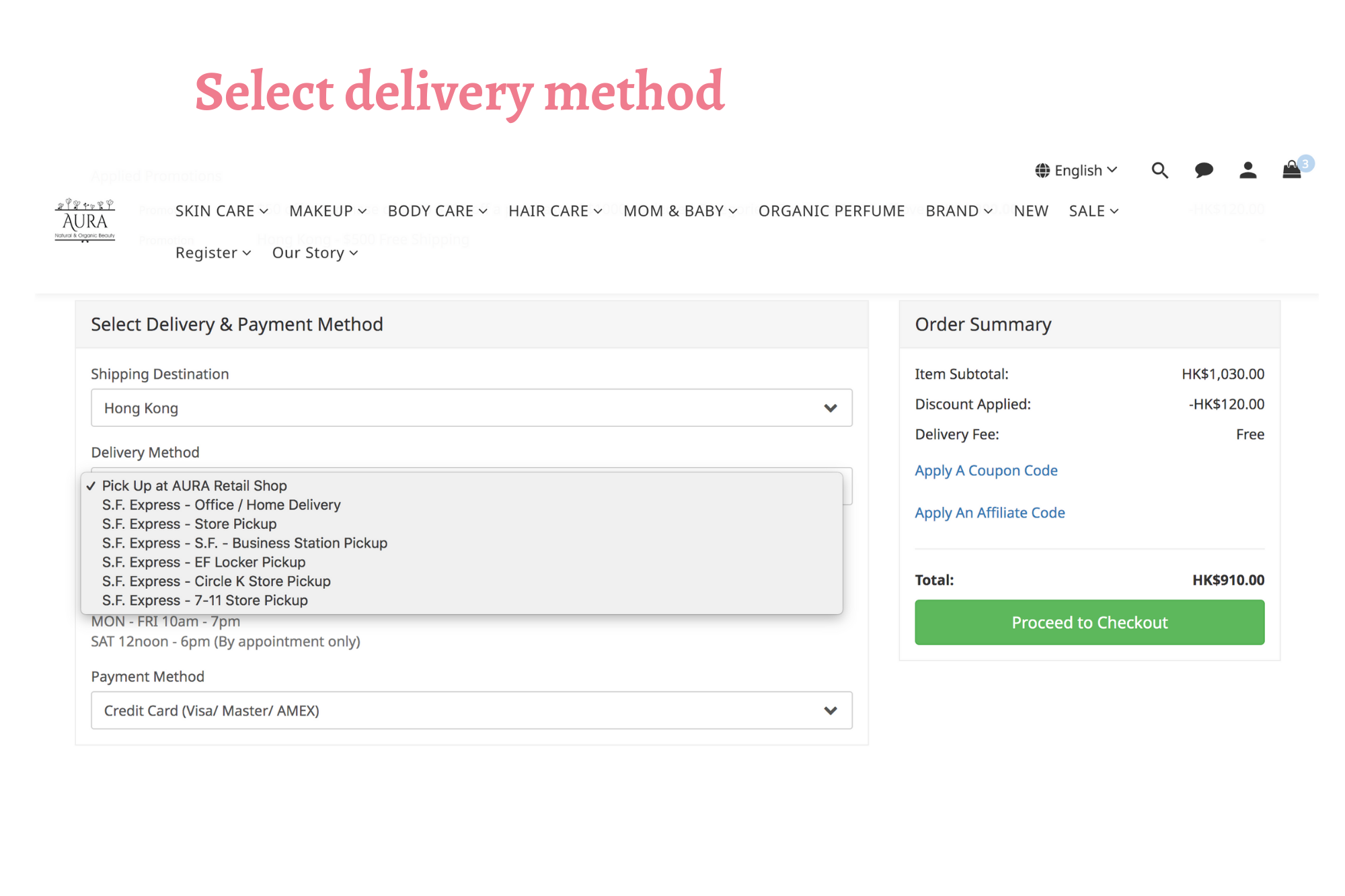This screenshot has height=896, width=1345.
Task: Expand the Shipping Destination Hong Kong dropdown
Action: click(x=471, y=408)
